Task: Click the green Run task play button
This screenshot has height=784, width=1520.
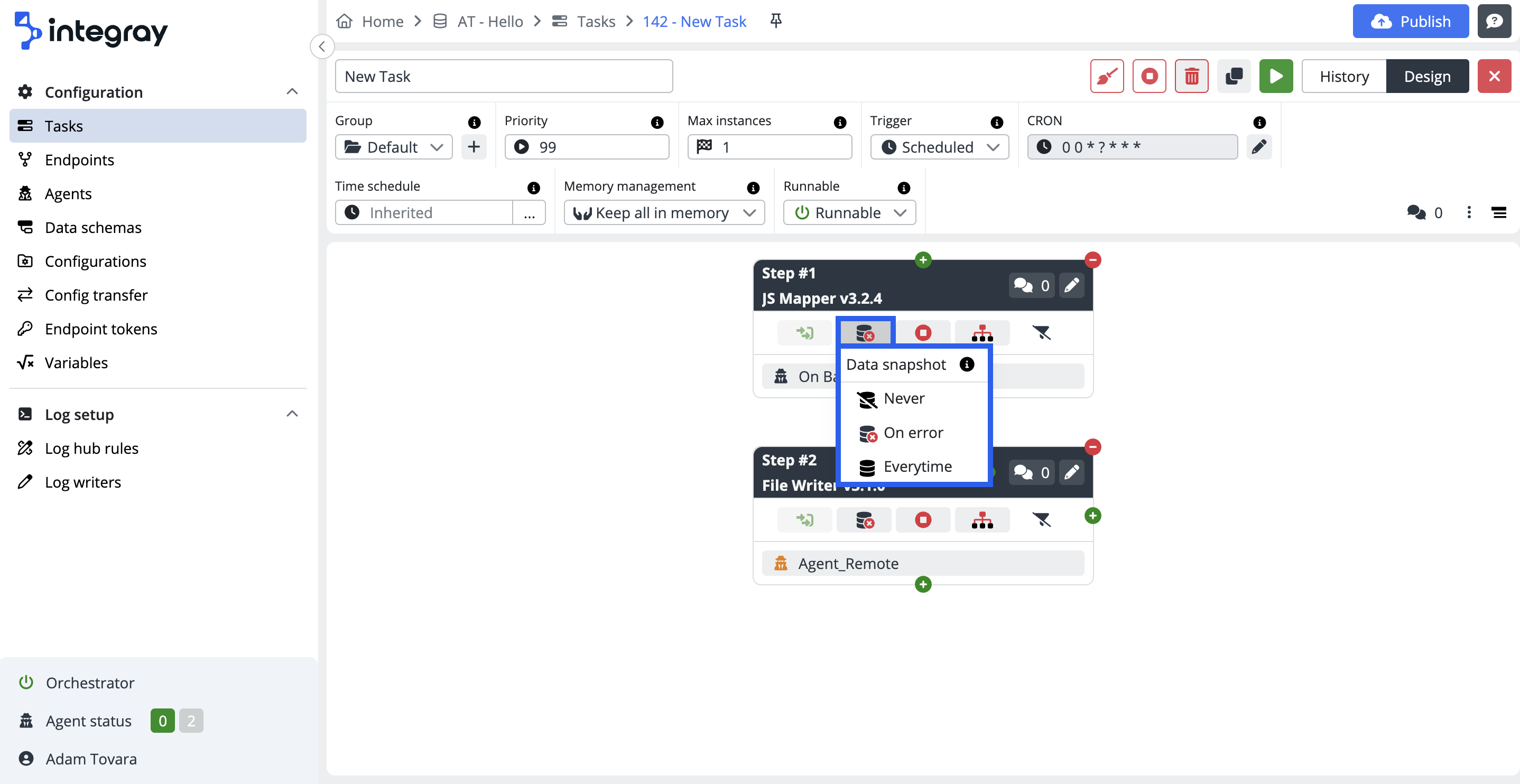Action: pos(1276,76)
